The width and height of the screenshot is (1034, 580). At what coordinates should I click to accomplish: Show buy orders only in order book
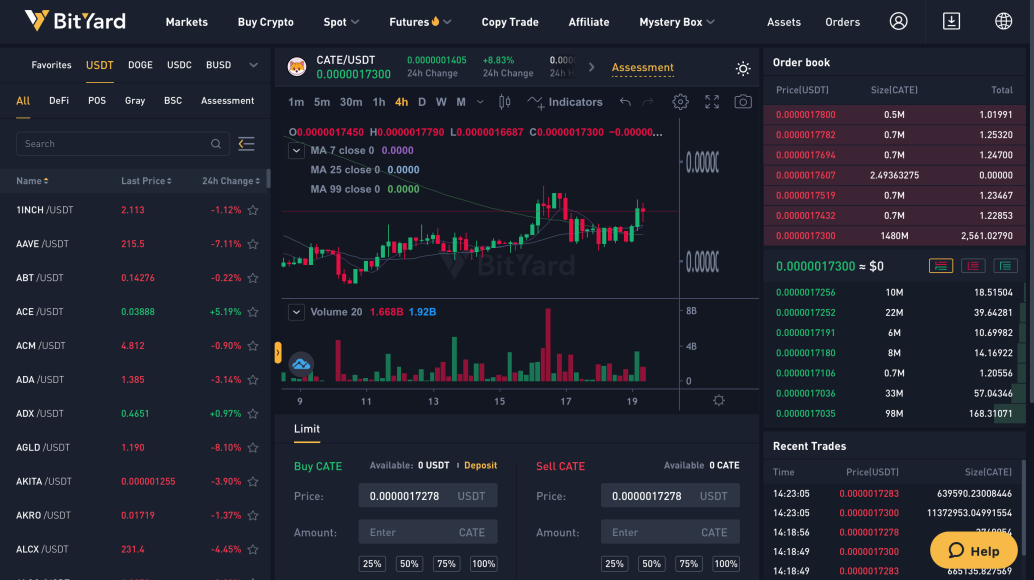[1005, 266]
